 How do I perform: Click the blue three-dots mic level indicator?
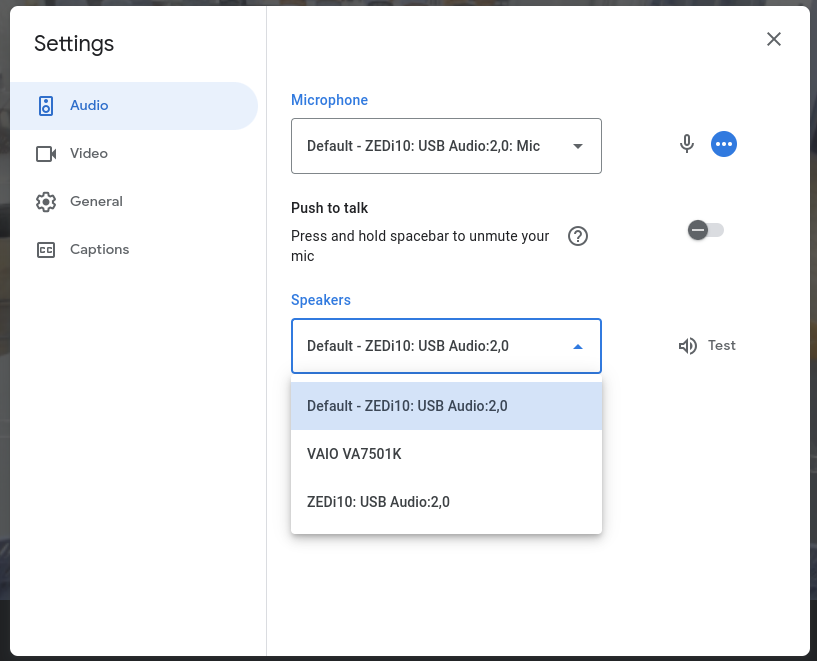pyautogui.click(x=724, y=144)
